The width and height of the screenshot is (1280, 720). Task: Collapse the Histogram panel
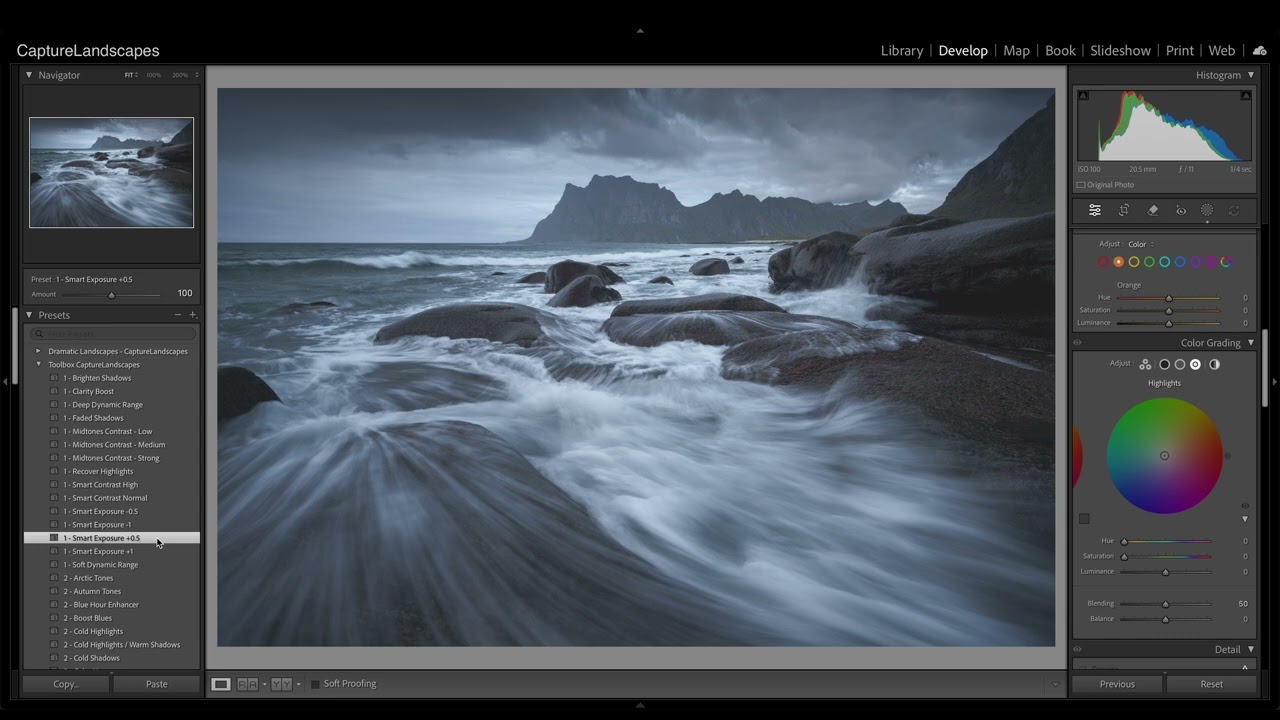point(1250,75)
